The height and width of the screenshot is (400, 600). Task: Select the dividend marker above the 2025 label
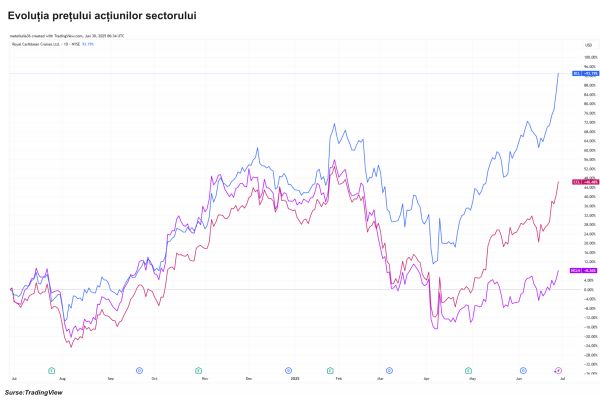pyautogui.click(x=289, y=370)
